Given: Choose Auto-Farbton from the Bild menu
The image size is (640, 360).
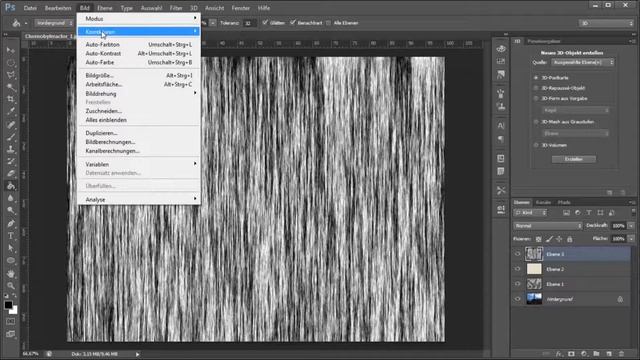Looking at the screenshot, I should (x=139, y=44).
